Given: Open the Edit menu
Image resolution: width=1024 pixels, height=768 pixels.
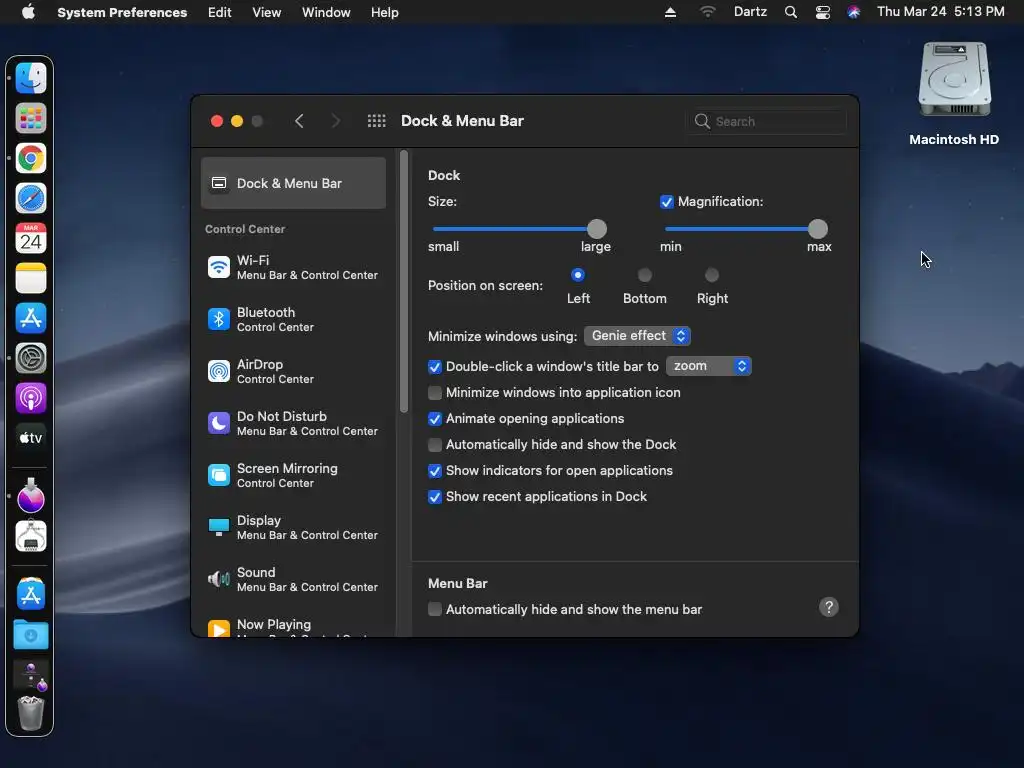Looking at the screenshot, I should [x=219, y=12].
